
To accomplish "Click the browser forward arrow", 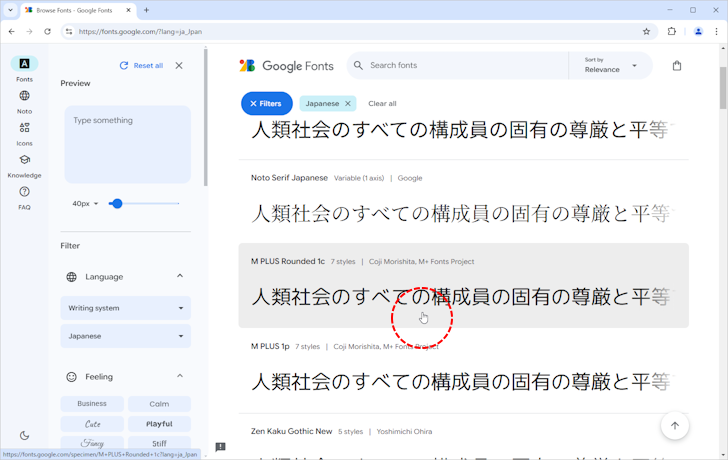I will (29, 32).
